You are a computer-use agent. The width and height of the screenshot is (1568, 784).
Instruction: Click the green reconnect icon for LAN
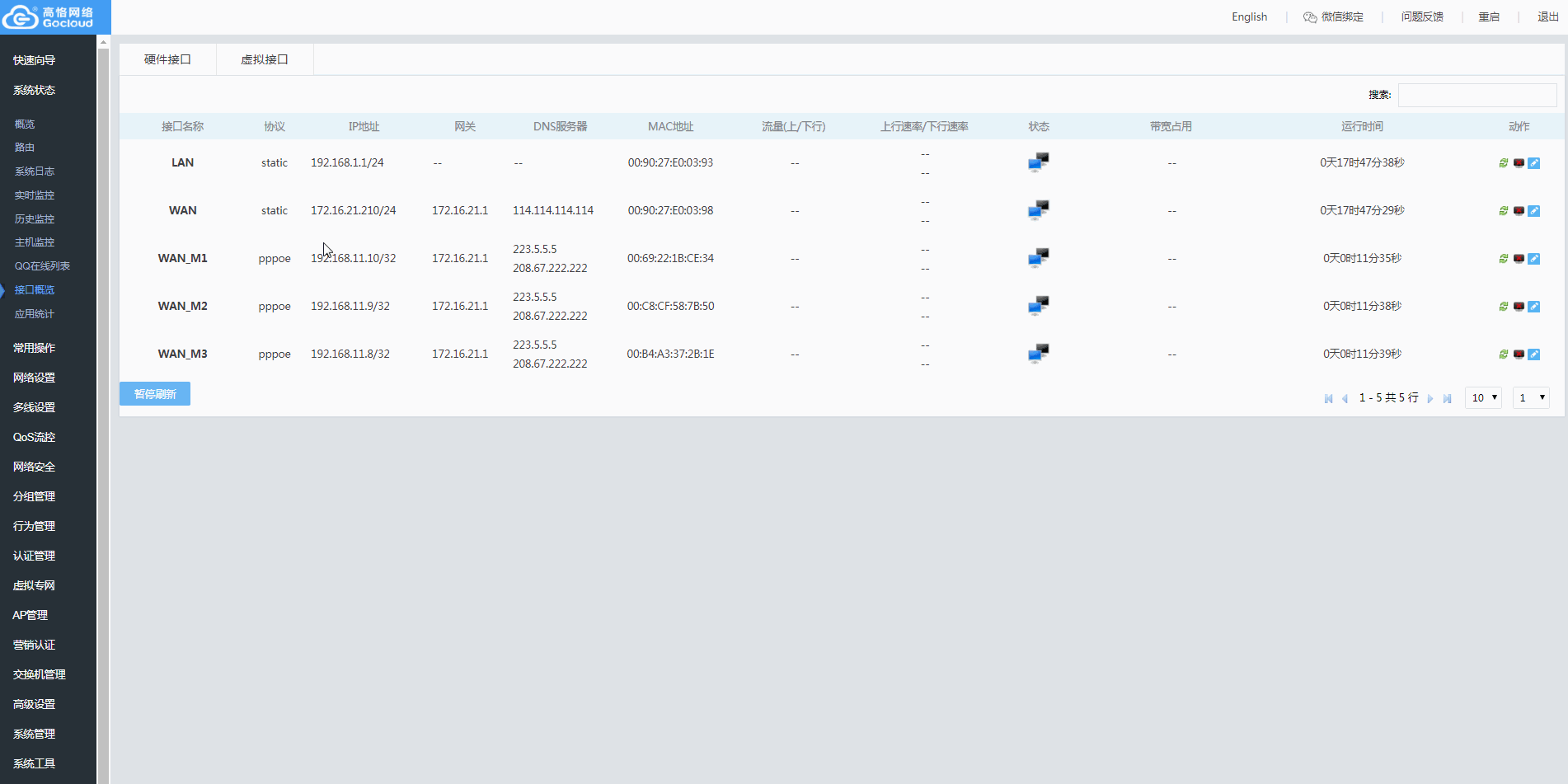tap(1504, 163)
